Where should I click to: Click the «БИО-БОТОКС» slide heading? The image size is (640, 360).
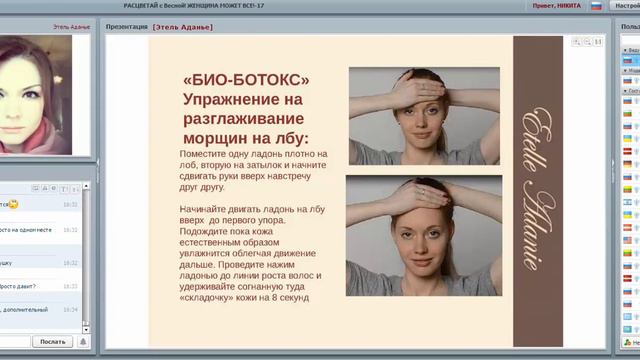click(x=246, y=80)
